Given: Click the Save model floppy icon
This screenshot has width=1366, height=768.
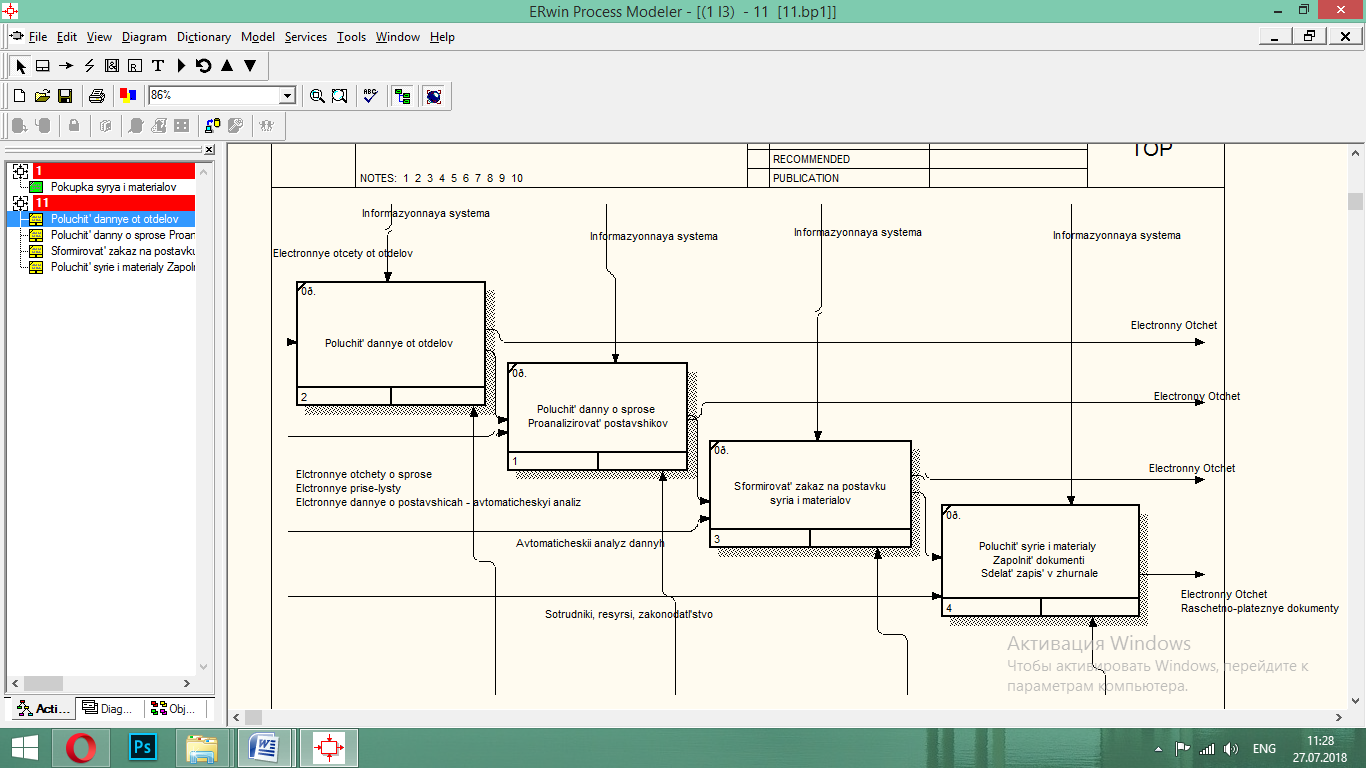Looking at the screenshot, I should pyautogui.click(x=65, y=96).
